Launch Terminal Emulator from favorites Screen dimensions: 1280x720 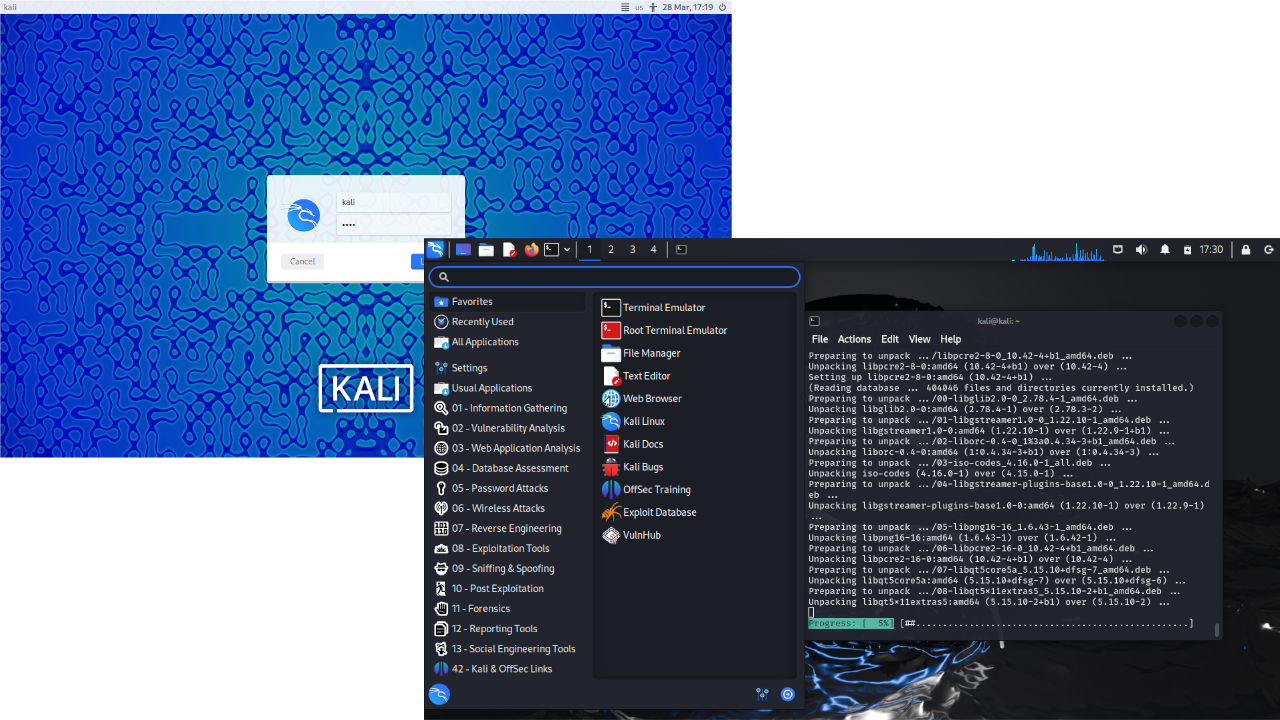[x=696, y=308]
